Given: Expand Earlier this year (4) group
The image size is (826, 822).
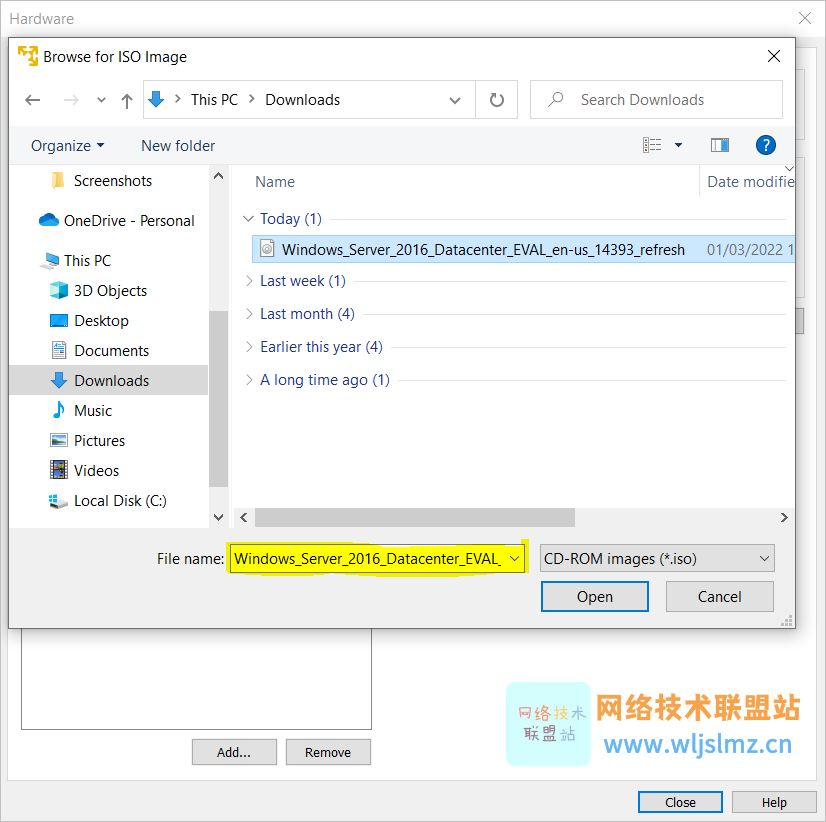Looking at the screenshot, I should click(249, 347).
